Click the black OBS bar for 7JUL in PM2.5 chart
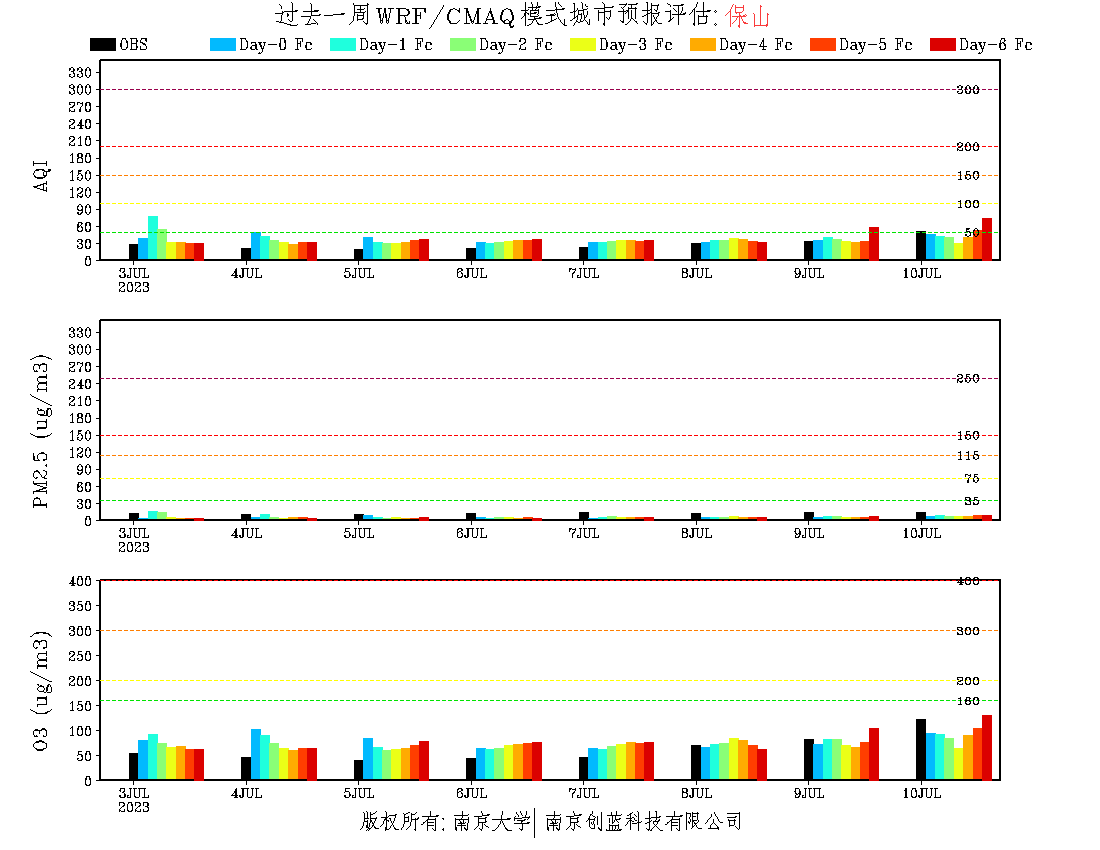The width and height of the screenshot is (1100, 850). [584, 516]
